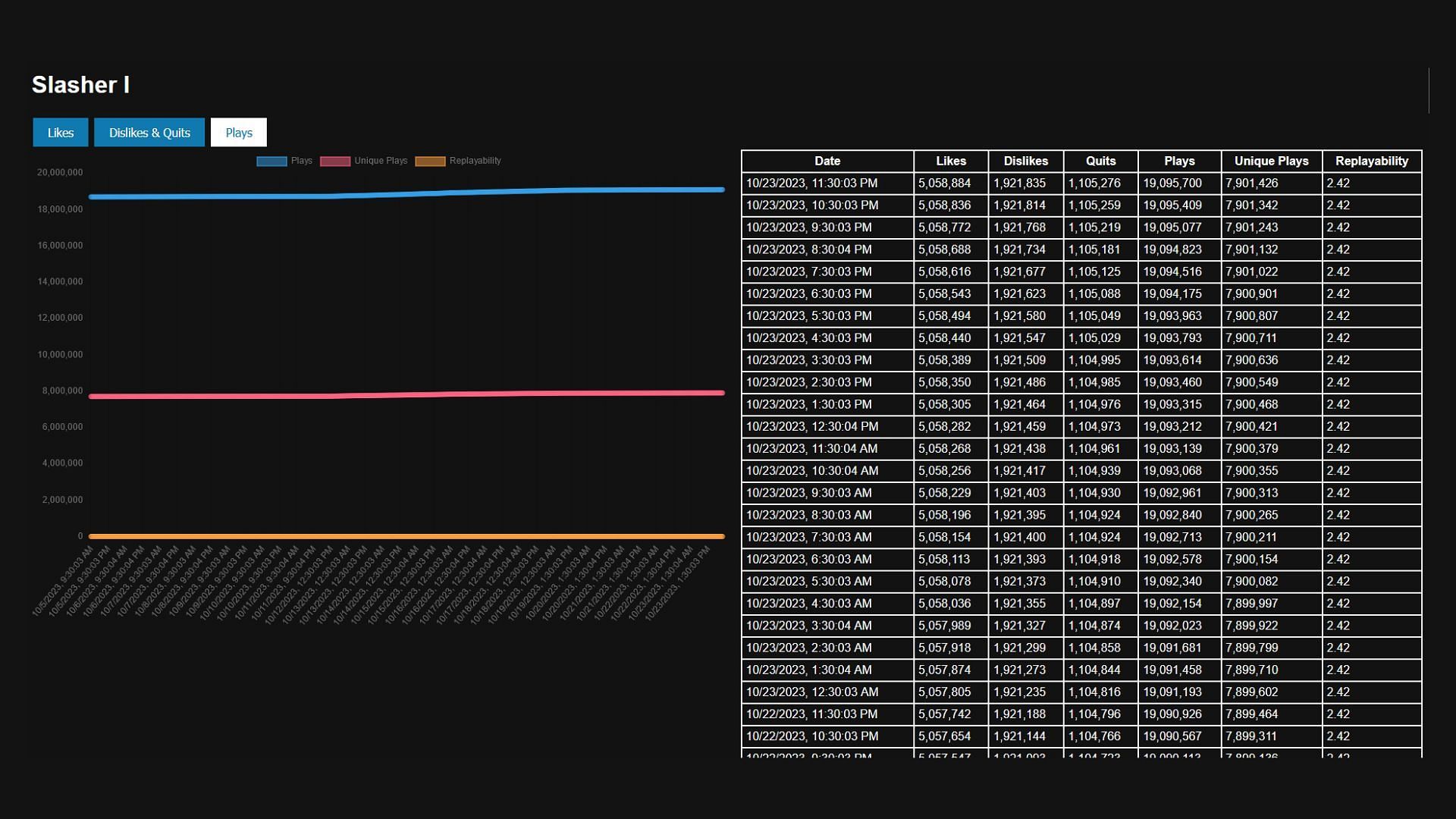Click the orange Replayability chart line
Screen dimensions: 1456x819
(406, 536)
